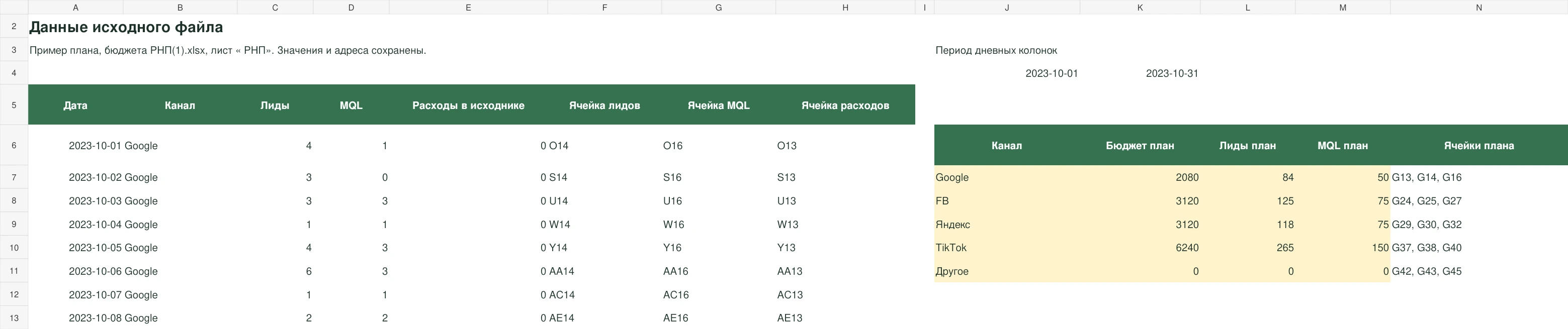Image resolution: width=1568 pixels, height=329 pixels.
Task: Click the title 'Данные исходного файла'
Action: [126, 27]
